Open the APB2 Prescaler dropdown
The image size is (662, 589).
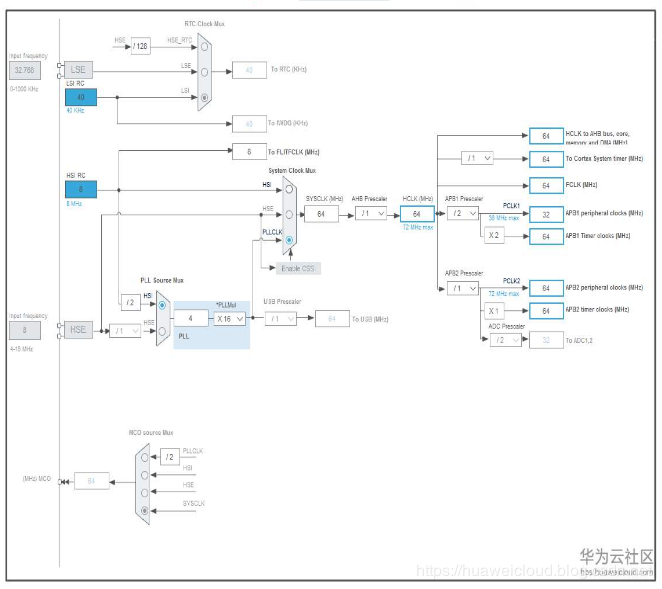pyautogui.click(x=463, y=288)
